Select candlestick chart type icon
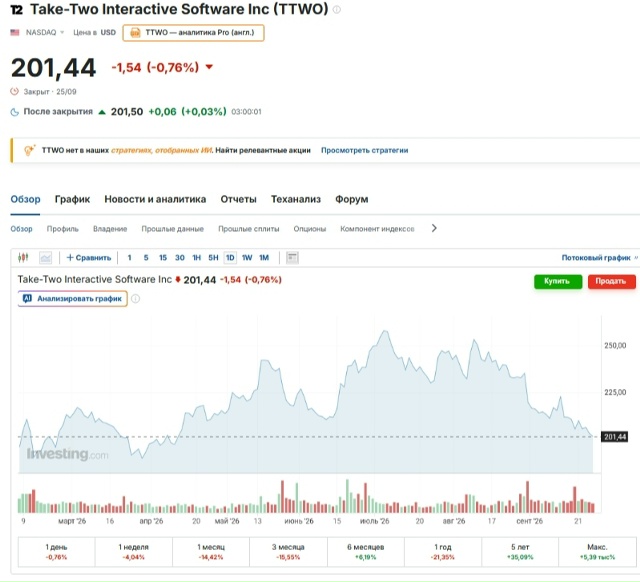The height and width of the screenshot is (582, 640). pyautogui.click(x=23, y=258)
